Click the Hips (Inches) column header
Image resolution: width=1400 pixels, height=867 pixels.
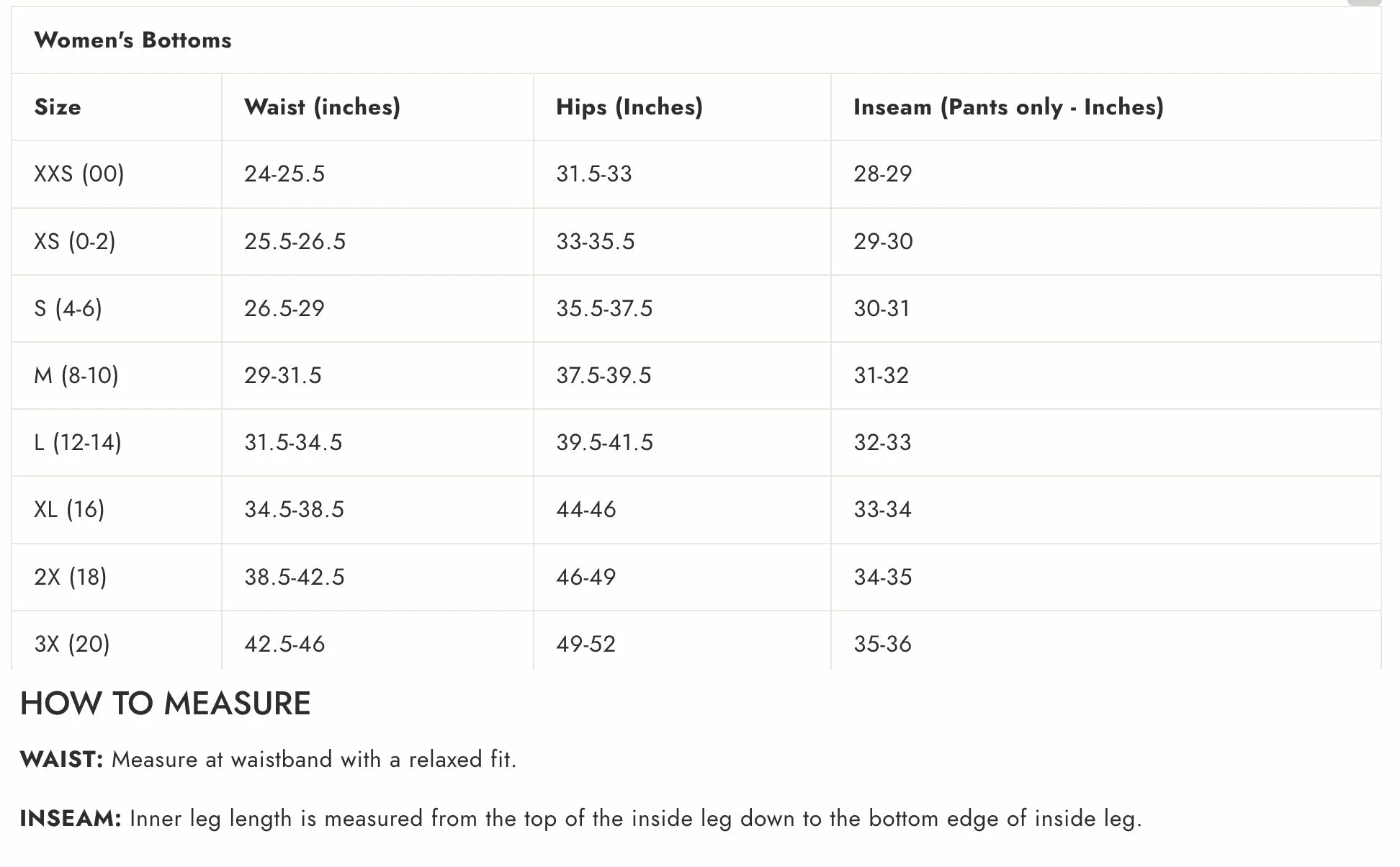pyautogui.click(x=629, y=107)
